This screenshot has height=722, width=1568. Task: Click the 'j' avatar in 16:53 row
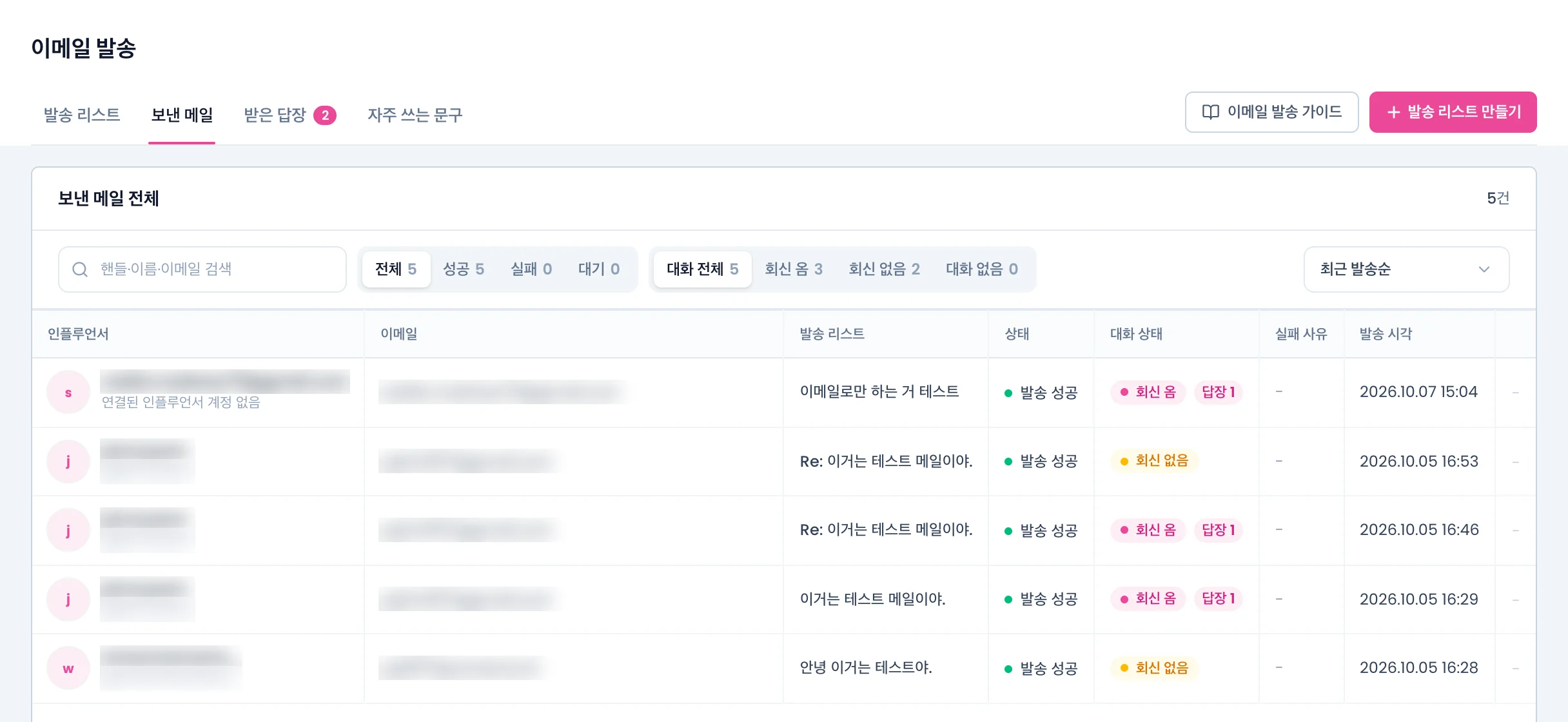coord(68,462)
